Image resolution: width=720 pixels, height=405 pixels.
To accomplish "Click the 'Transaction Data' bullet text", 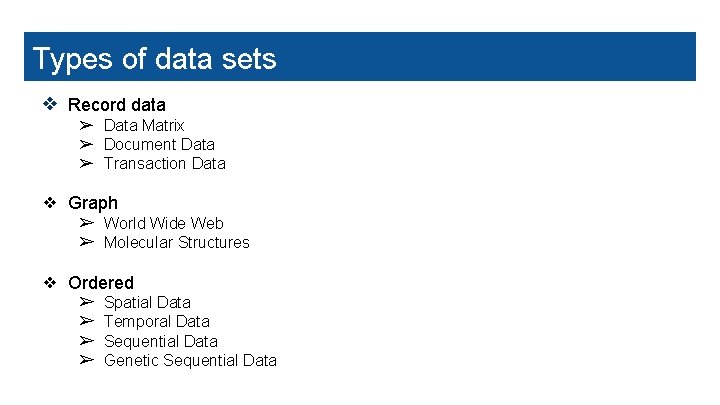I will (165, 163).
